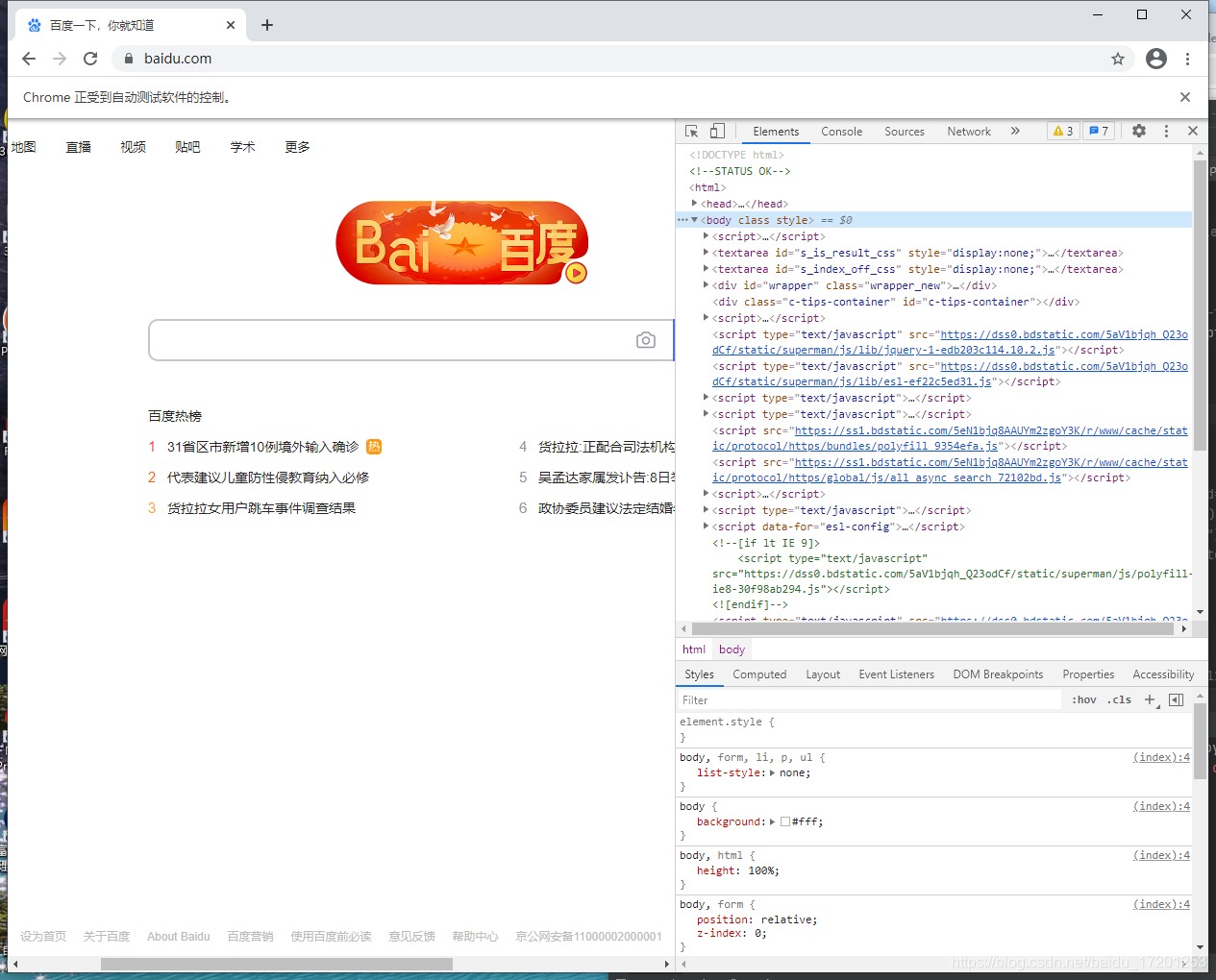Screen dimensions: 1216x980
Task: Open the (index):4 stylesheet link
Action: coord(1160,757)
